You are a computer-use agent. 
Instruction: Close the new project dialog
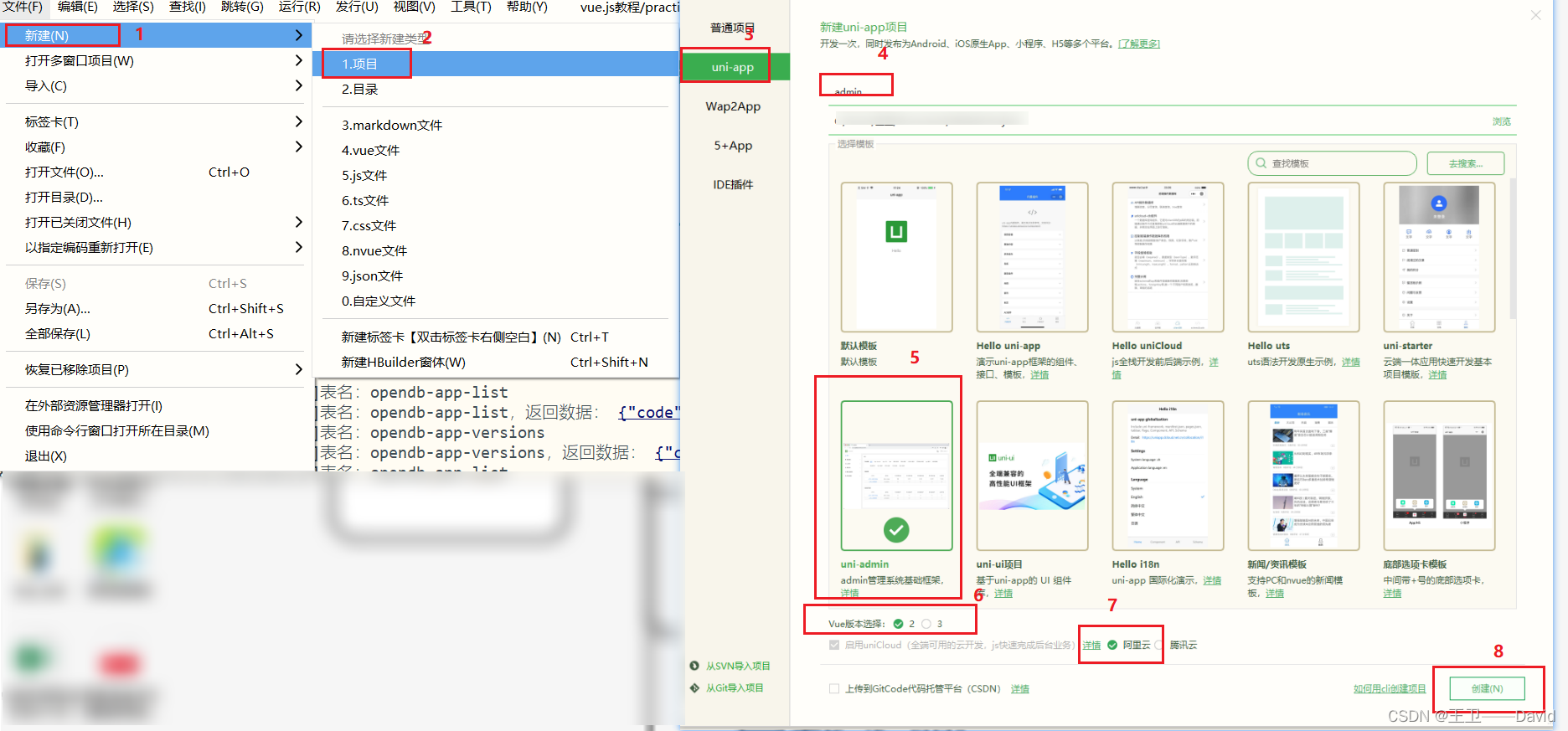(1535, 15)
